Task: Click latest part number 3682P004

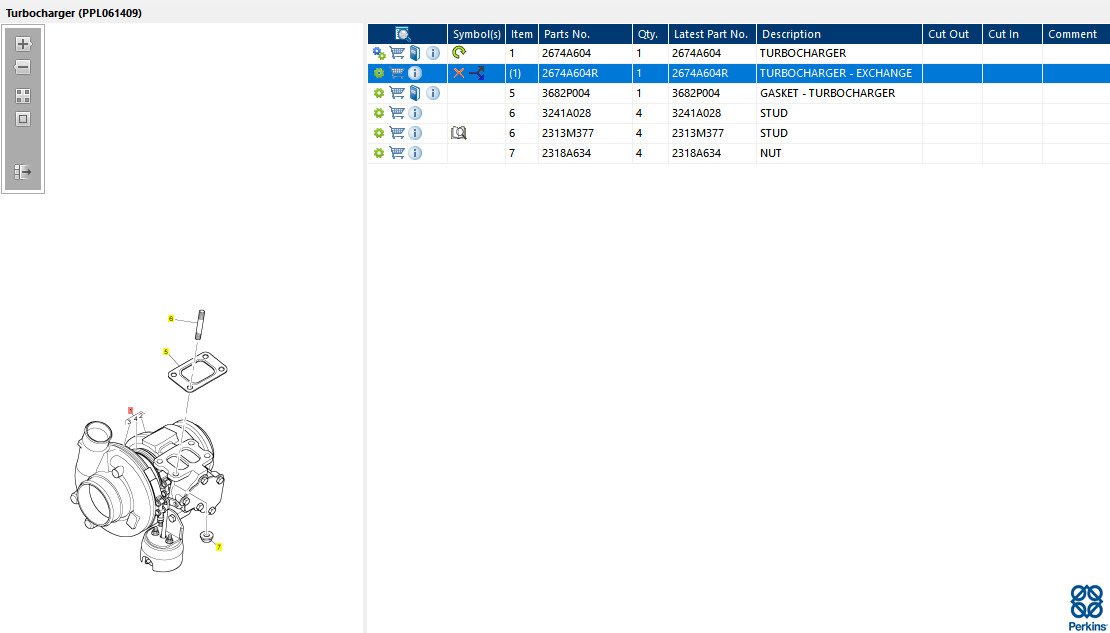Action: [x=696, y=93]
